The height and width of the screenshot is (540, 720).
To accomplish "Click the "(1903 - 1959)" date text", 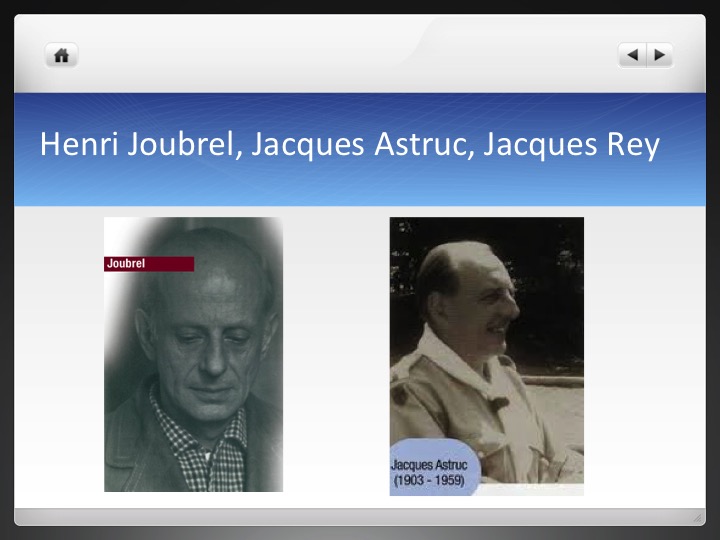I will pos(430,480).
